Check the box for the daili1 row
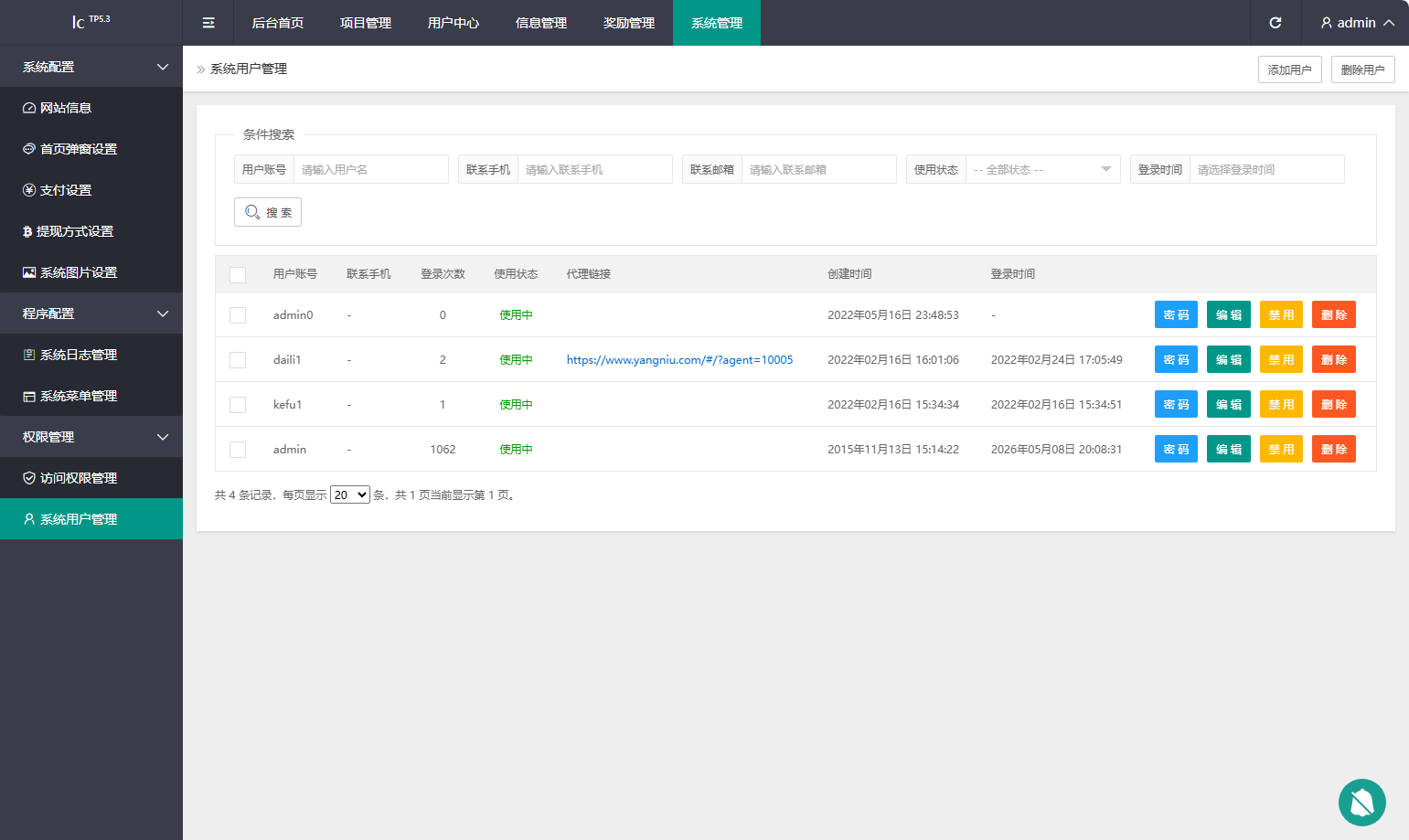Screen dimensions: 1409x840 click(x=238, y=360)
